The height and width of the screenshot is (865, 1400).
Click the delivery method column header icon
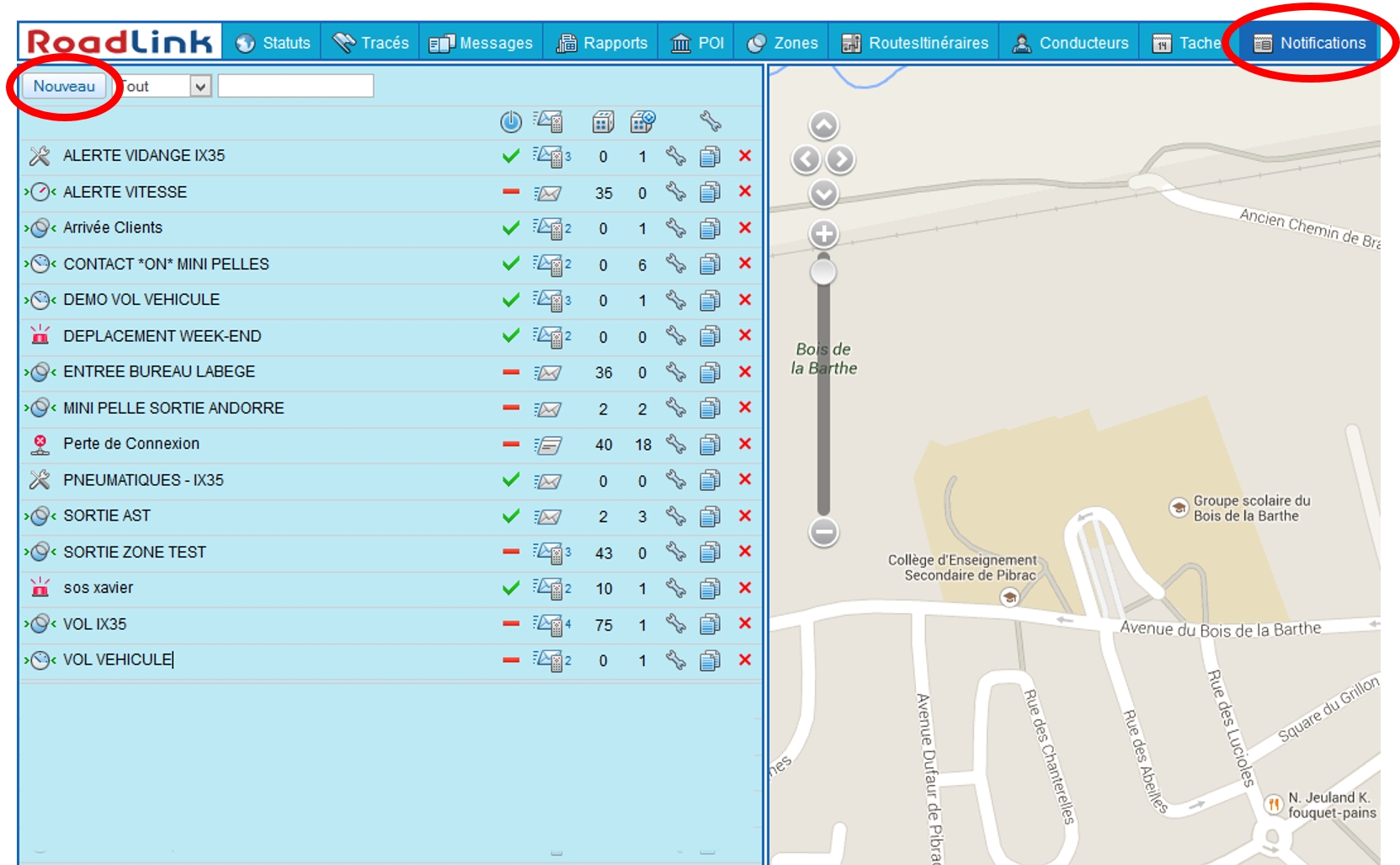coord(548,122)
